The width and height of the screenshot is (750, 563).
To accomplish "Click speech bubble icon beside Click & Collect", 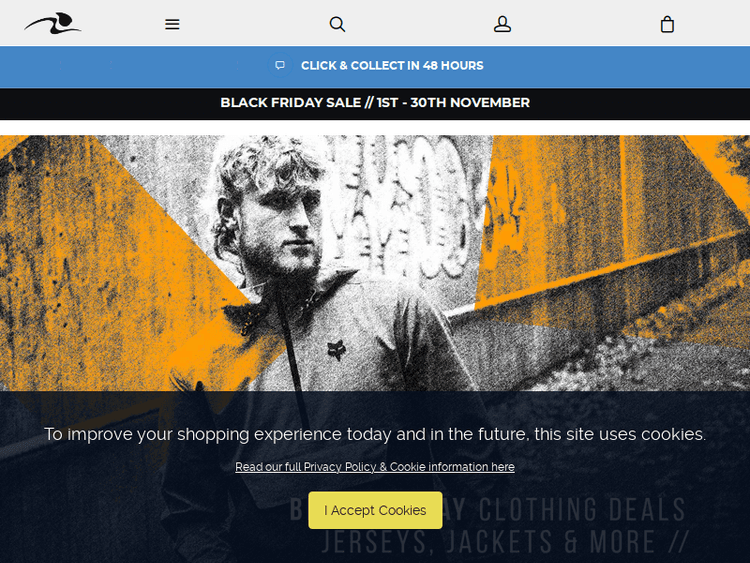I will coord(280,66).
